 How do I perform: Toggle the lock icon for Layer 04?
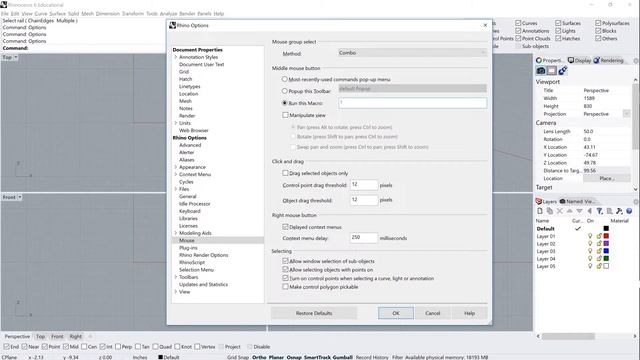599,258
